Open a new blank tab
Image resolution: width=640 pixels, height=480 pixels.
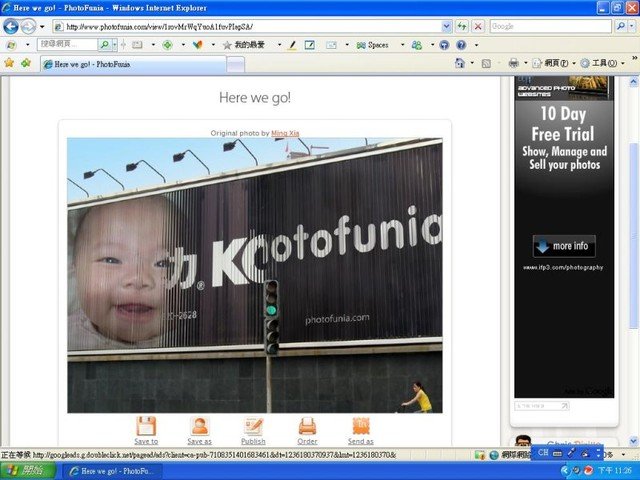point(236,64)
